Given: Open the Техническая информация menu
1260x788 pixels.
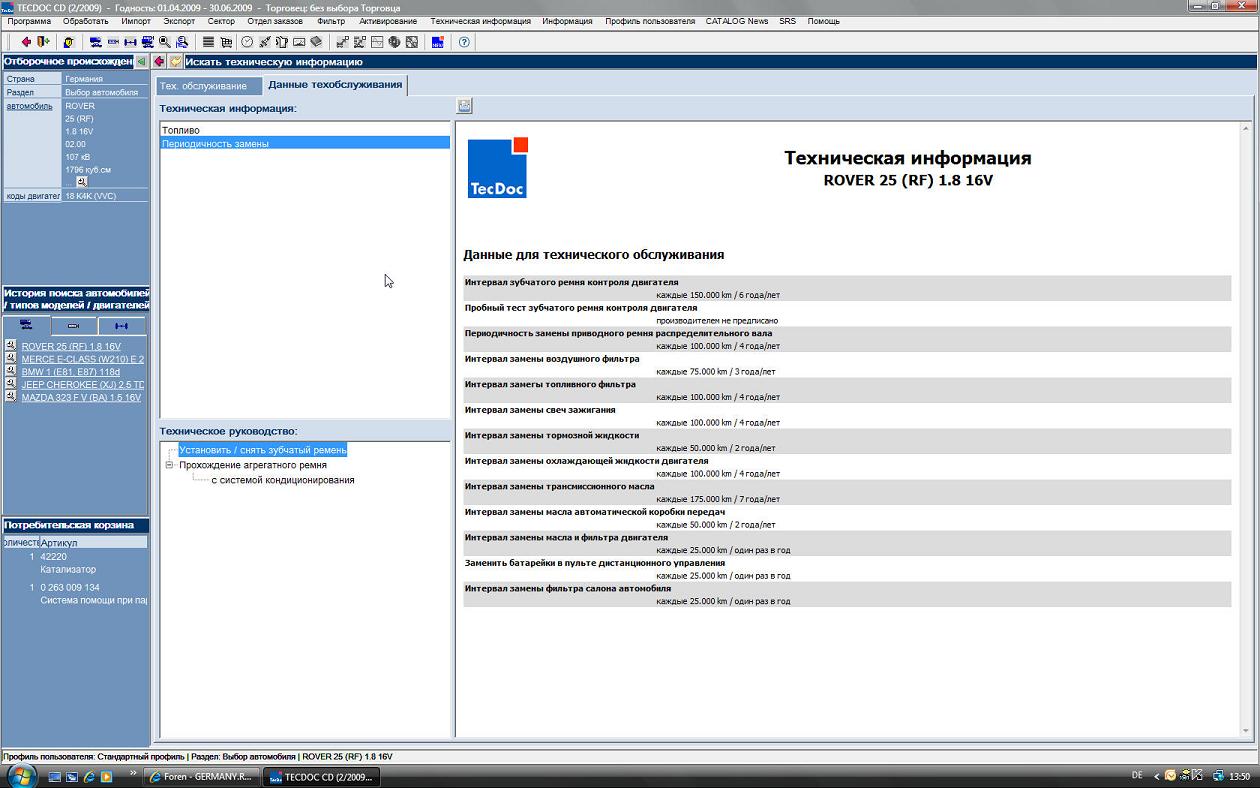Looking at the screenshot, I should [480, 21].
